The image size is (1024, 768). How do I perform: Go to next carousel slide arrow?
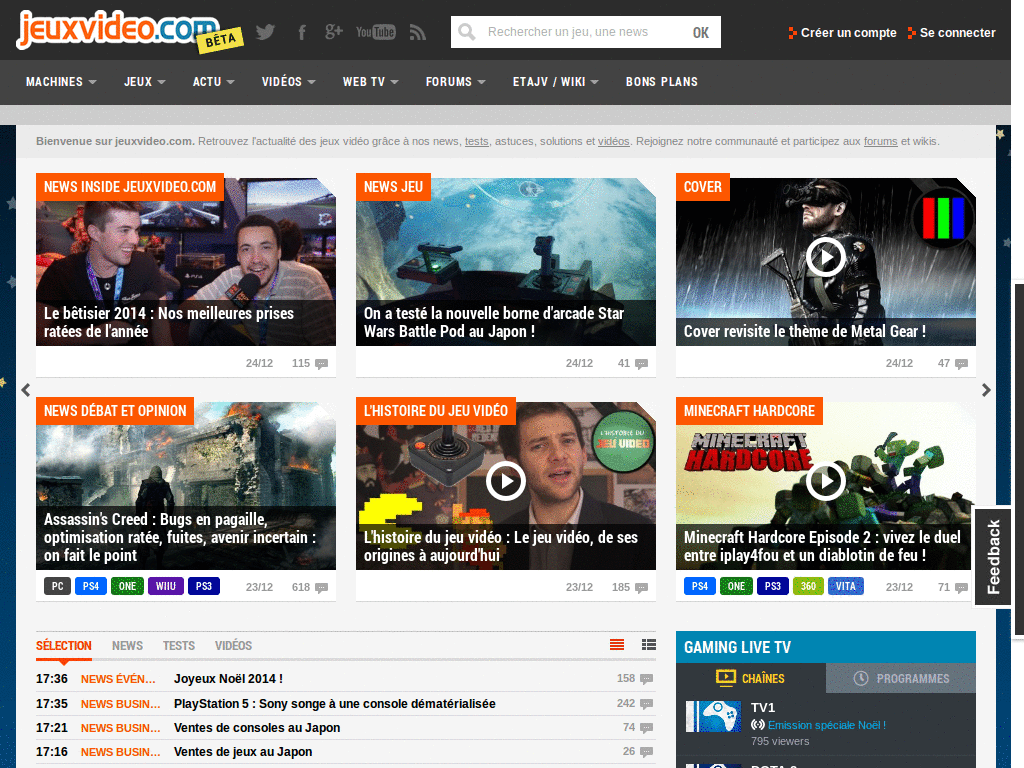click(x=986, y=390)
